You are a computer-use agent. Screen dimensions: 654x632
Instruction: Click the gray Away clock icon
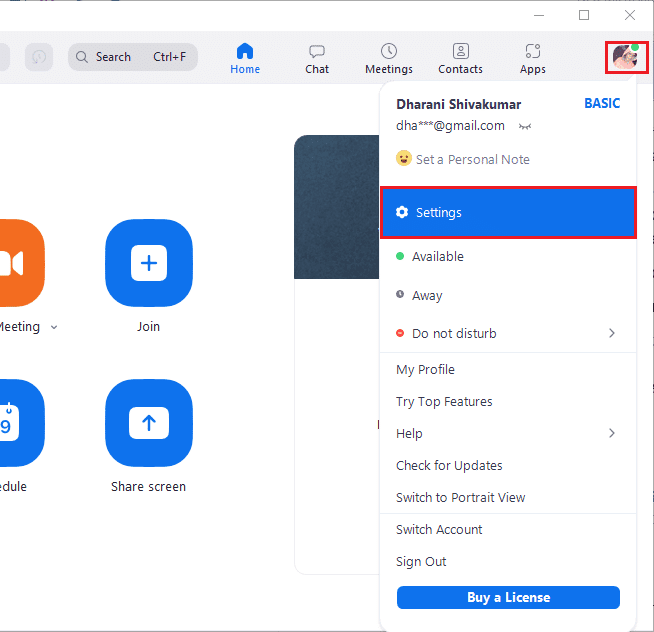400,294
